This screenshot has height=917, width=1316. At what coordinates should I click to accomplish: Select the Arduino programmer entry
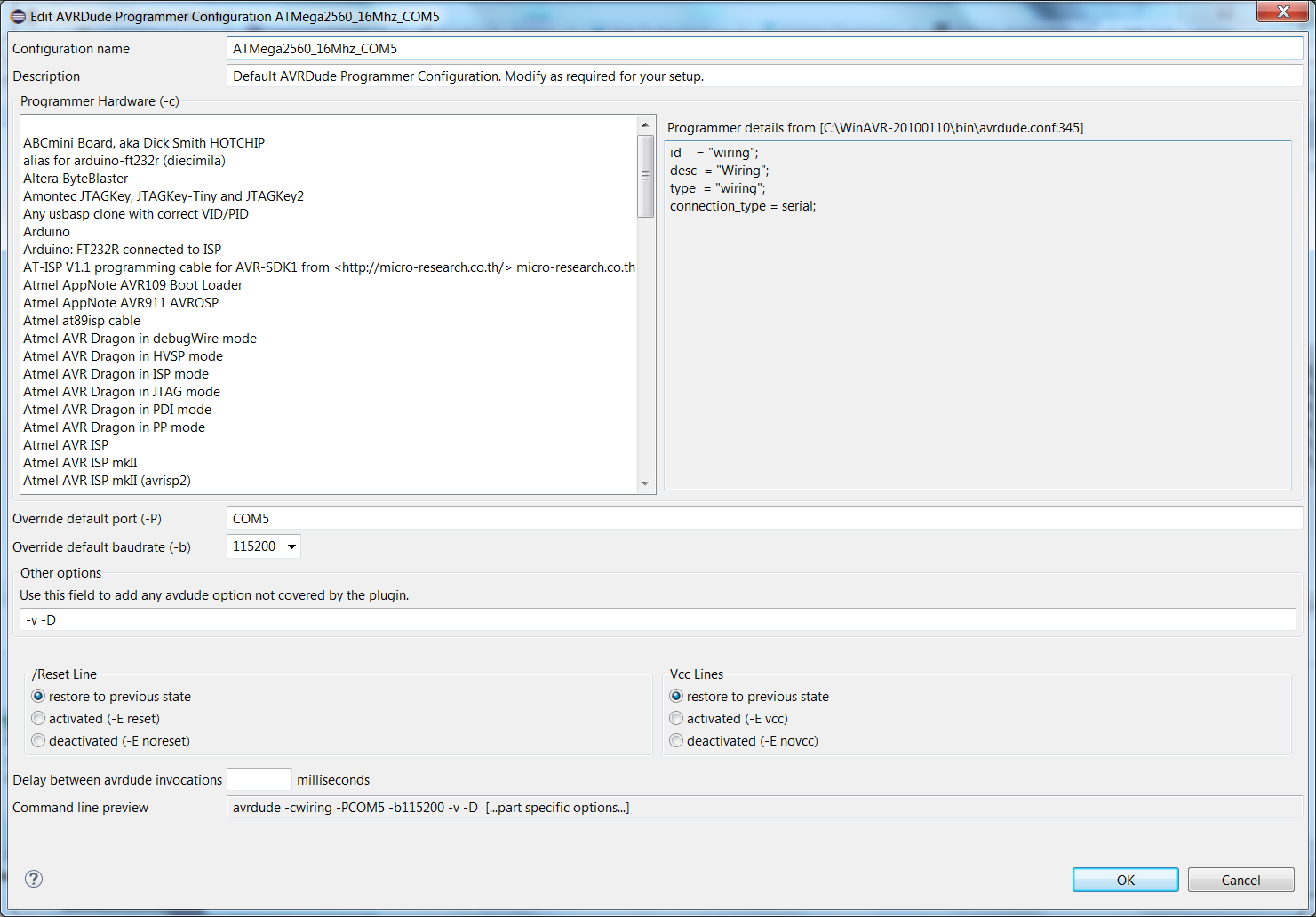[x=46, y=232]
